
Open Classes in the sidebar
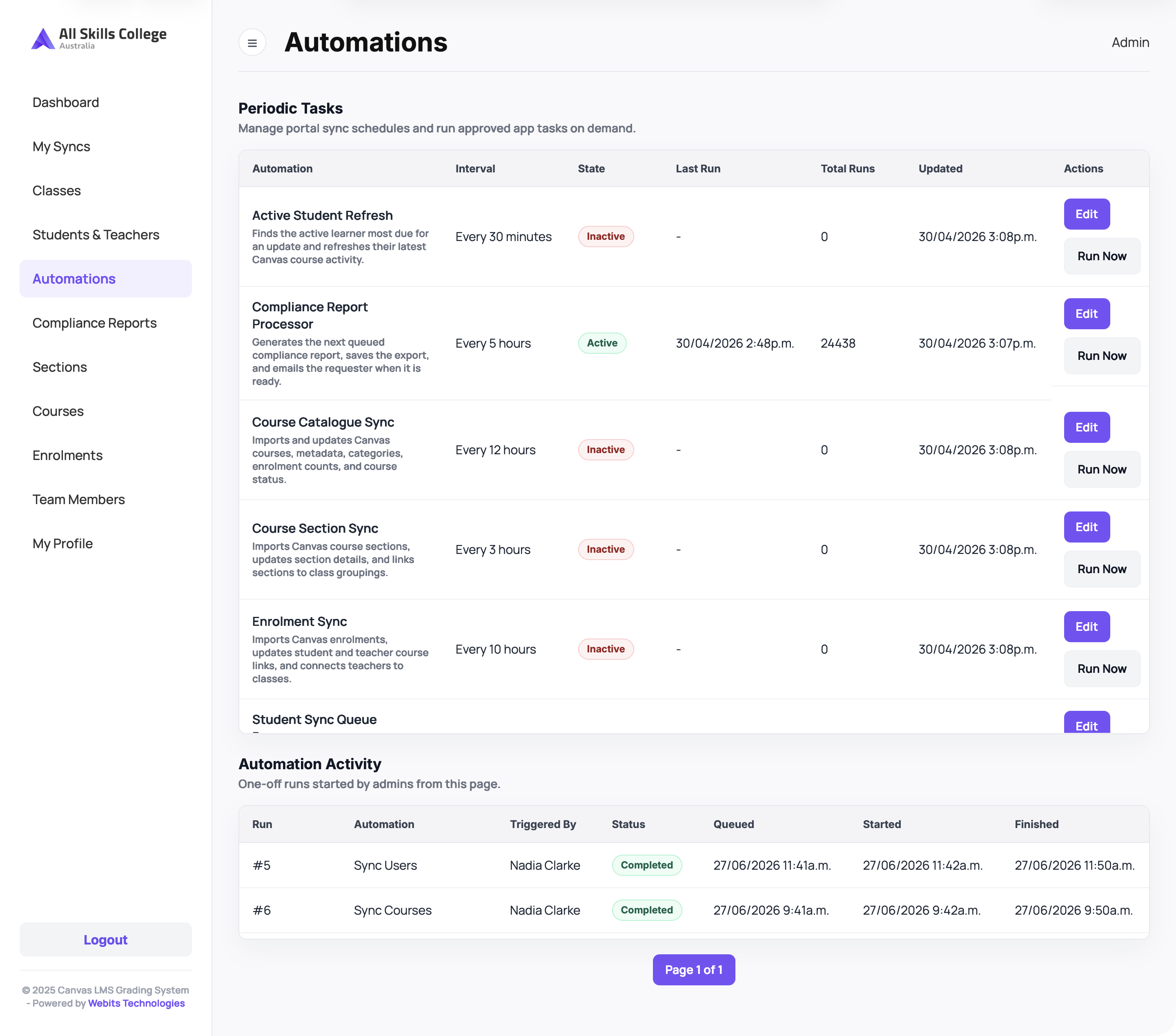(56, 190)
